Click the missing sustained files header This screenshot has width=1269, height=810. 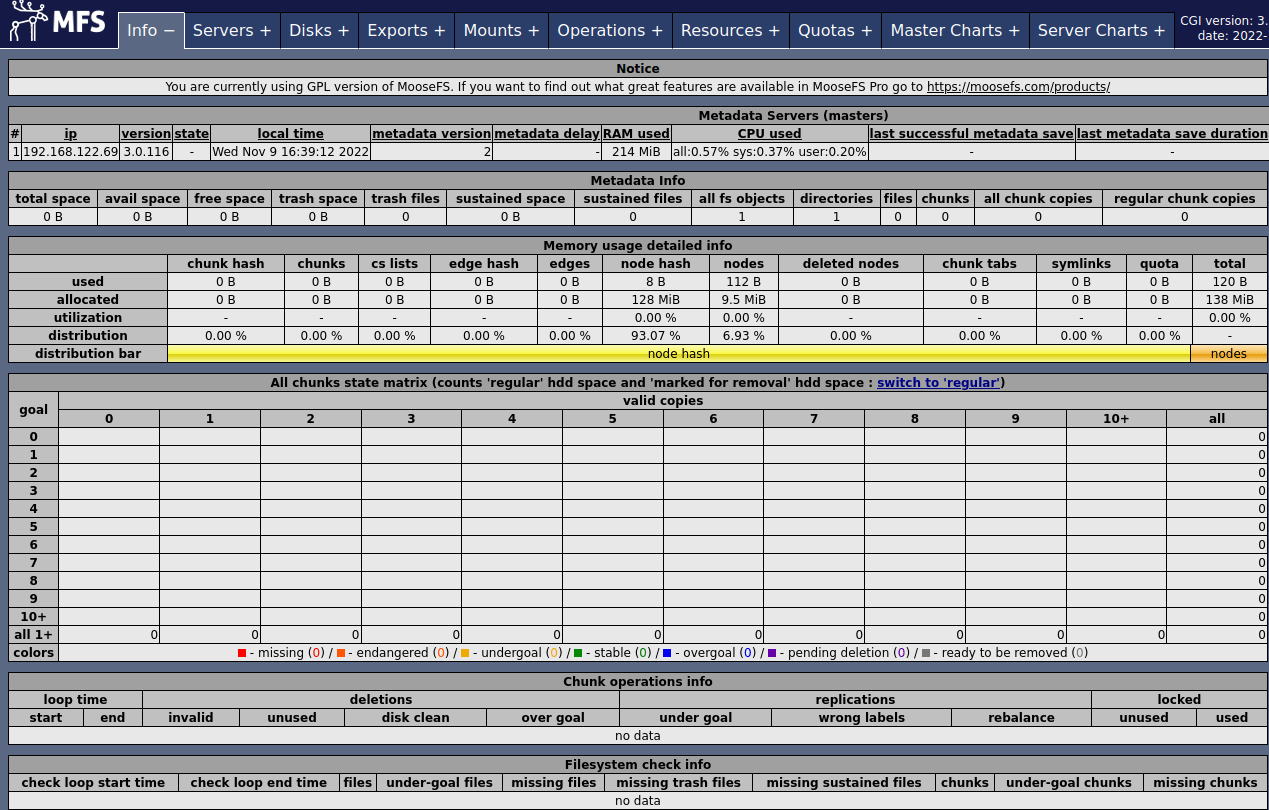point(844,783)
